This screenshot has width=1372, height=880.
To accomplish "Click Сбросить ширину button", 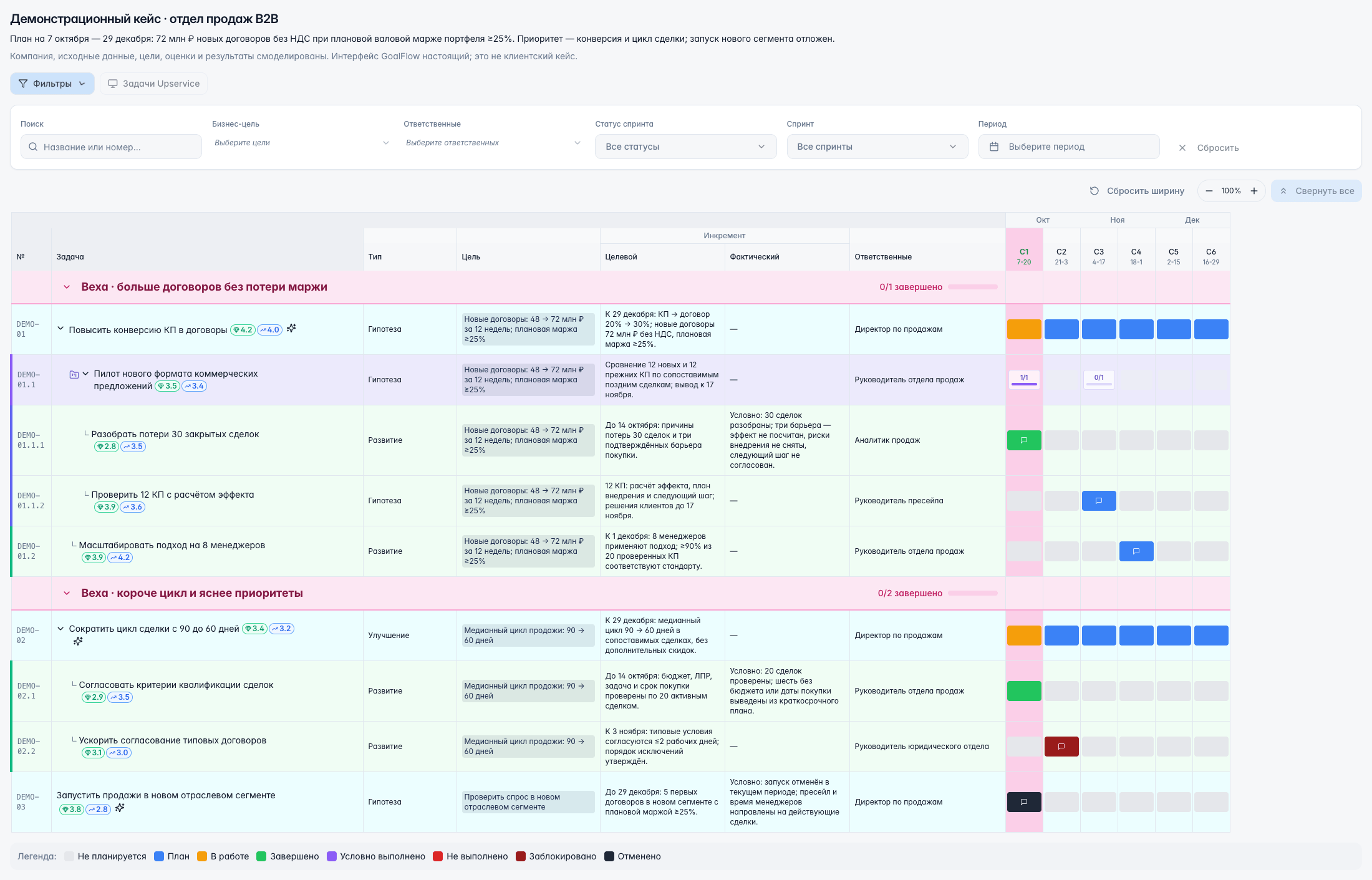I will coord(1137,191).
